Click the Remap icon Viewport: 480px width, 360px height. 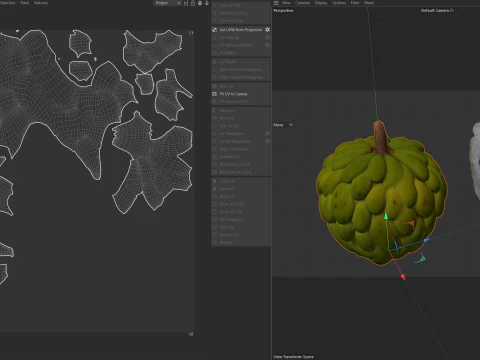tap(215, 243)
